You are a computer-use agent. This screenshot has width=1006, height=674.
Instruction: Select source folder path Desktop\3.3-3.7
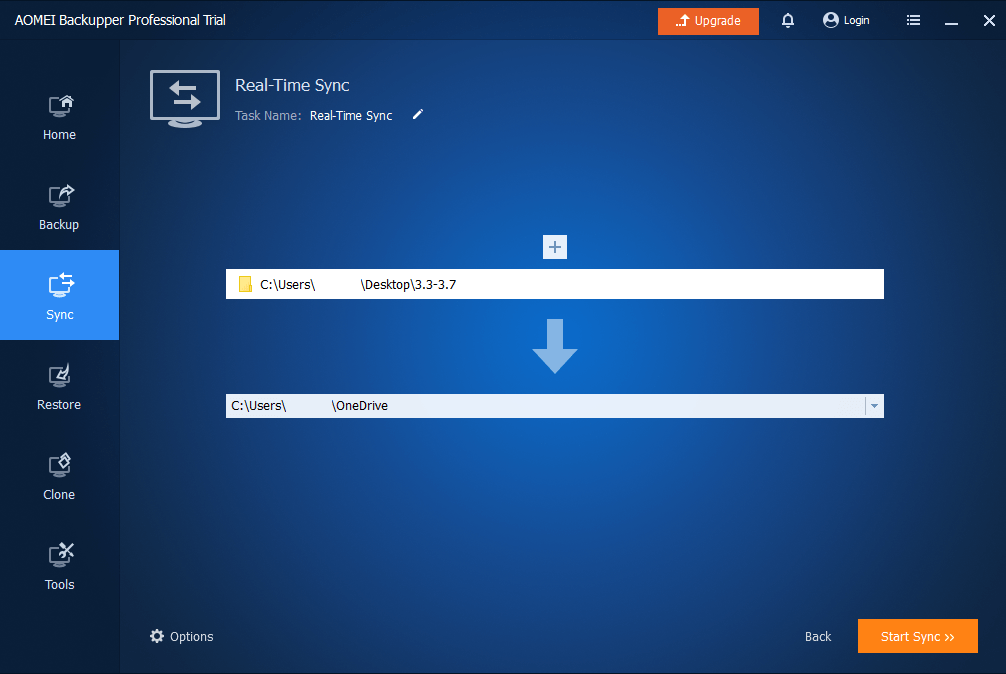[x=554, y=284]
